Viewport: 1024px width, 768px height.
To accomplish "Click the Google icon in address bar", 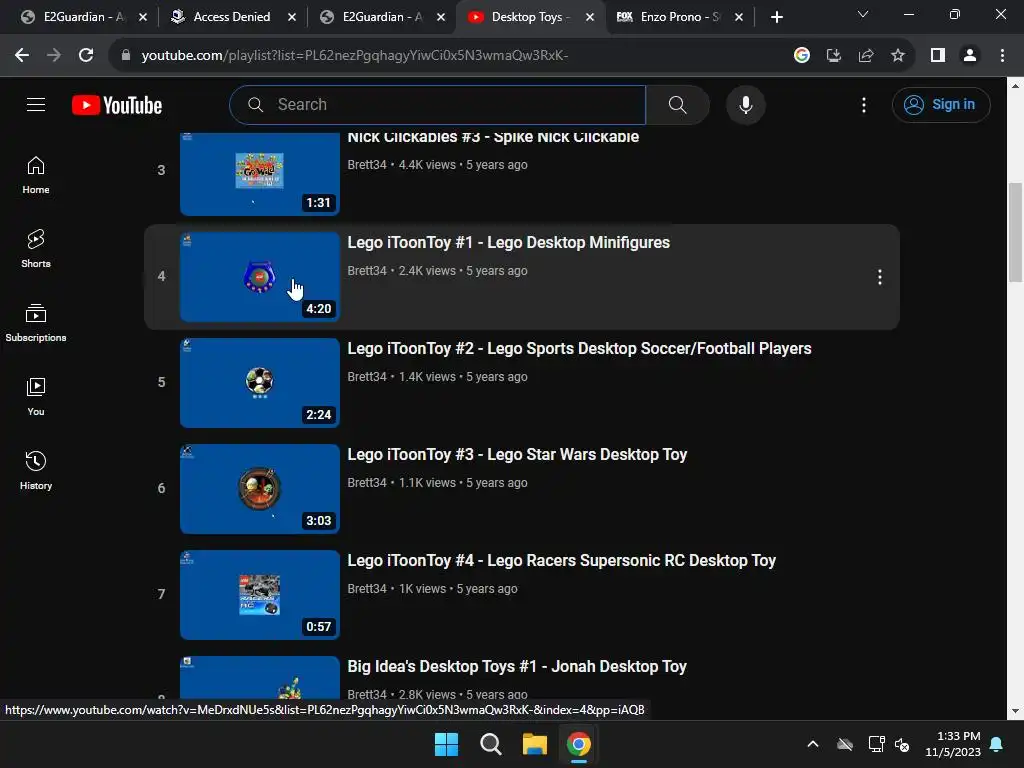I will point(802,56).
